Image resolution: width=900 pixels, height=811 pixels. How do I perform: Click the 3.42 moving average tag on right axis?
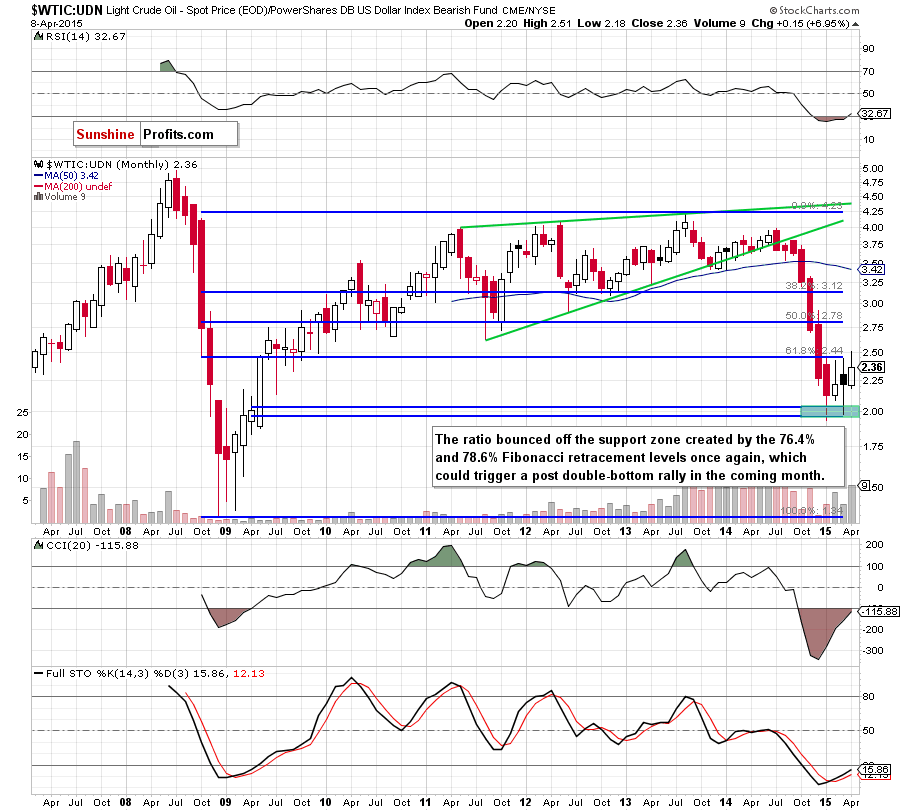[x=872, y=269]
